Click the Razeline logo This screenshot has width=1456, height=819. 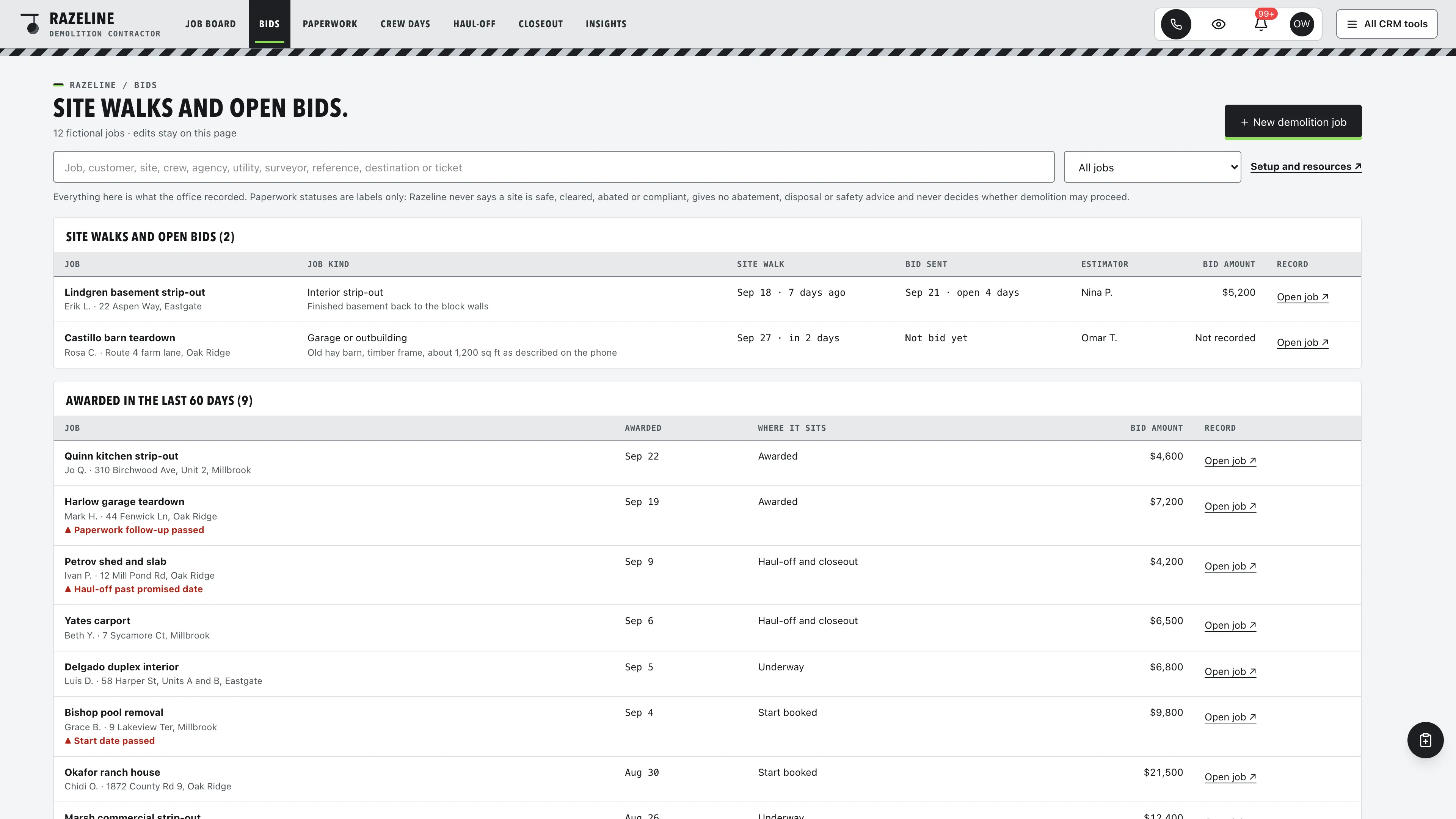pos(91,24)
